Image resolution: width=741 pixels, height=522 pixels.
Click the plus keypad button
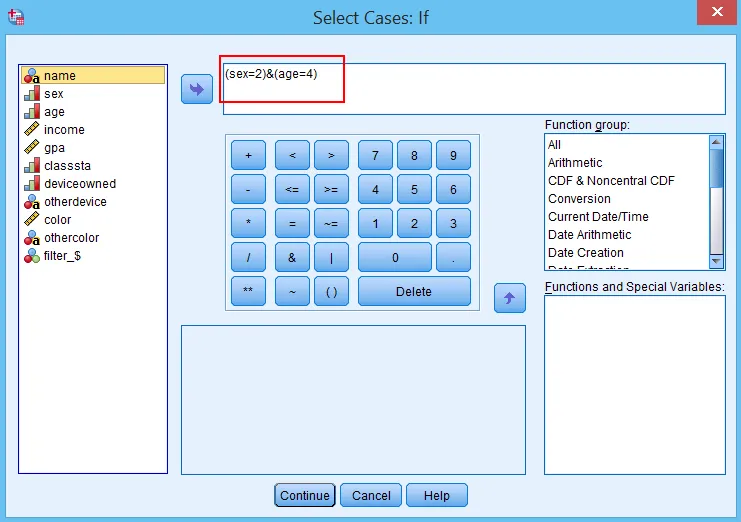[x=249, y=155]
